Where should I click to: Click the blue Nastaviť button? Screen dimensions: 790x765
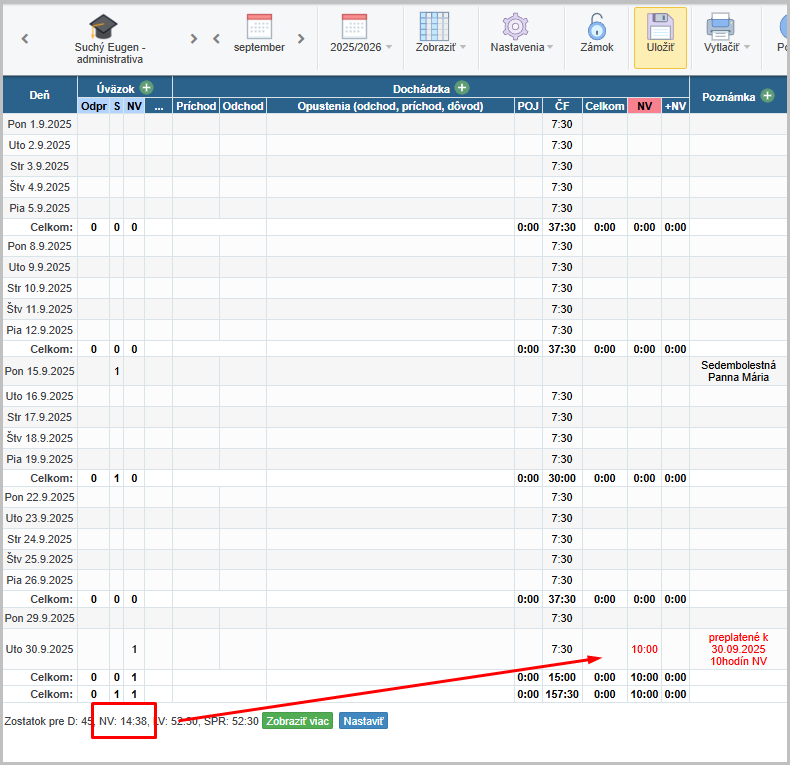click(363, 721)
